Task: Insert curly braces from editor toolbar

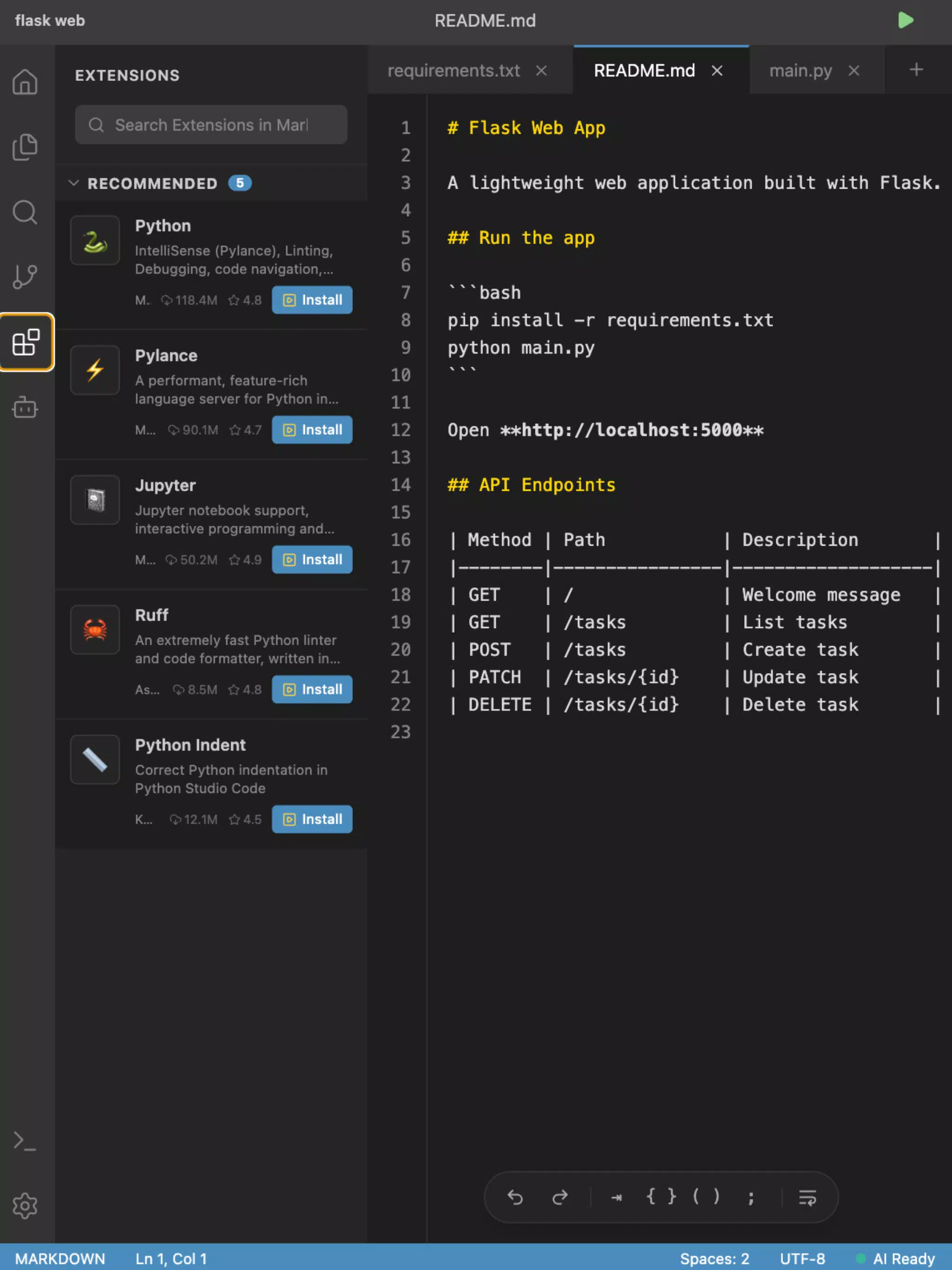Action: (661, 1196)
